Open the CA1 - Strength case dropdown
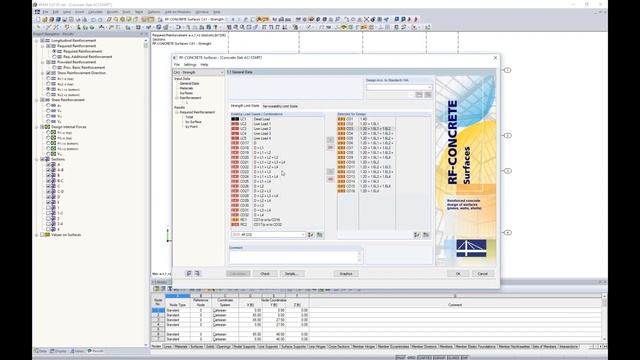The height and width of the screenshot is (360, 640). pos(198,72)
